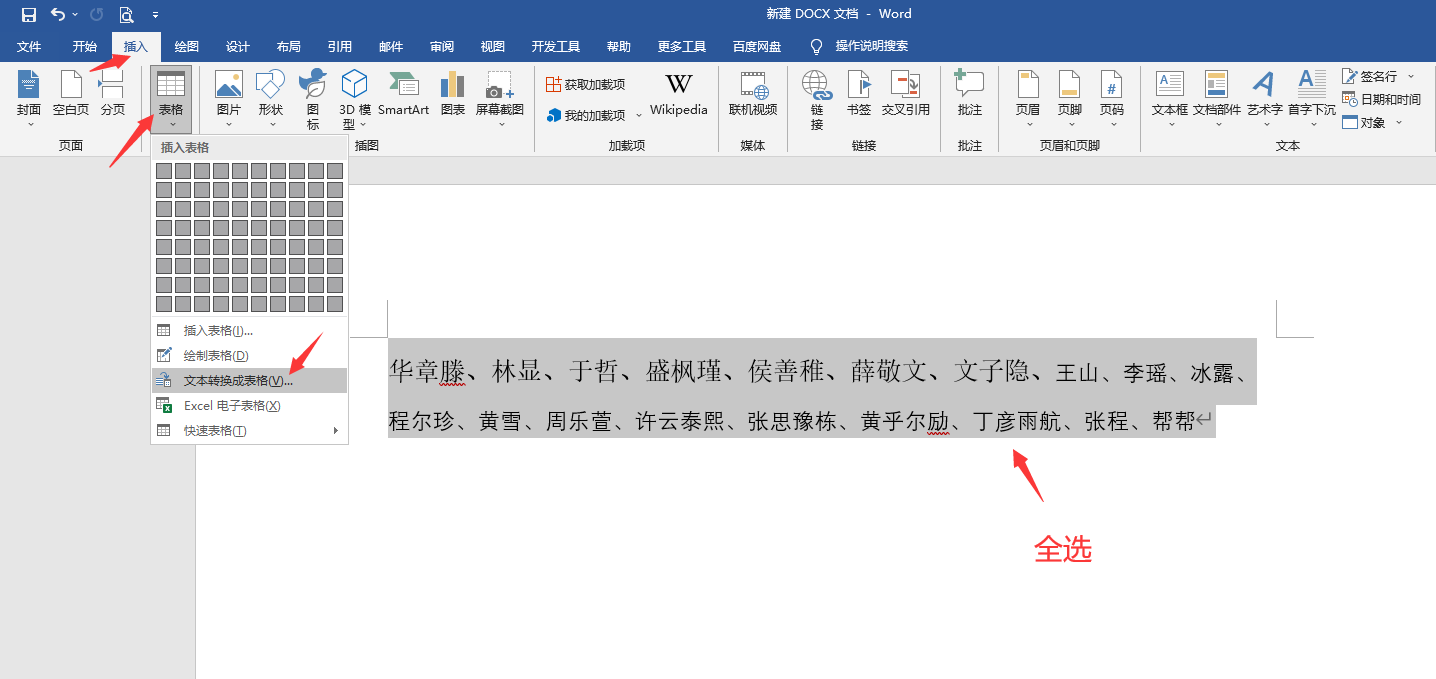Open the 帮助 tab
This screenshot has height=679, width=1436.
tap(619, 47)
